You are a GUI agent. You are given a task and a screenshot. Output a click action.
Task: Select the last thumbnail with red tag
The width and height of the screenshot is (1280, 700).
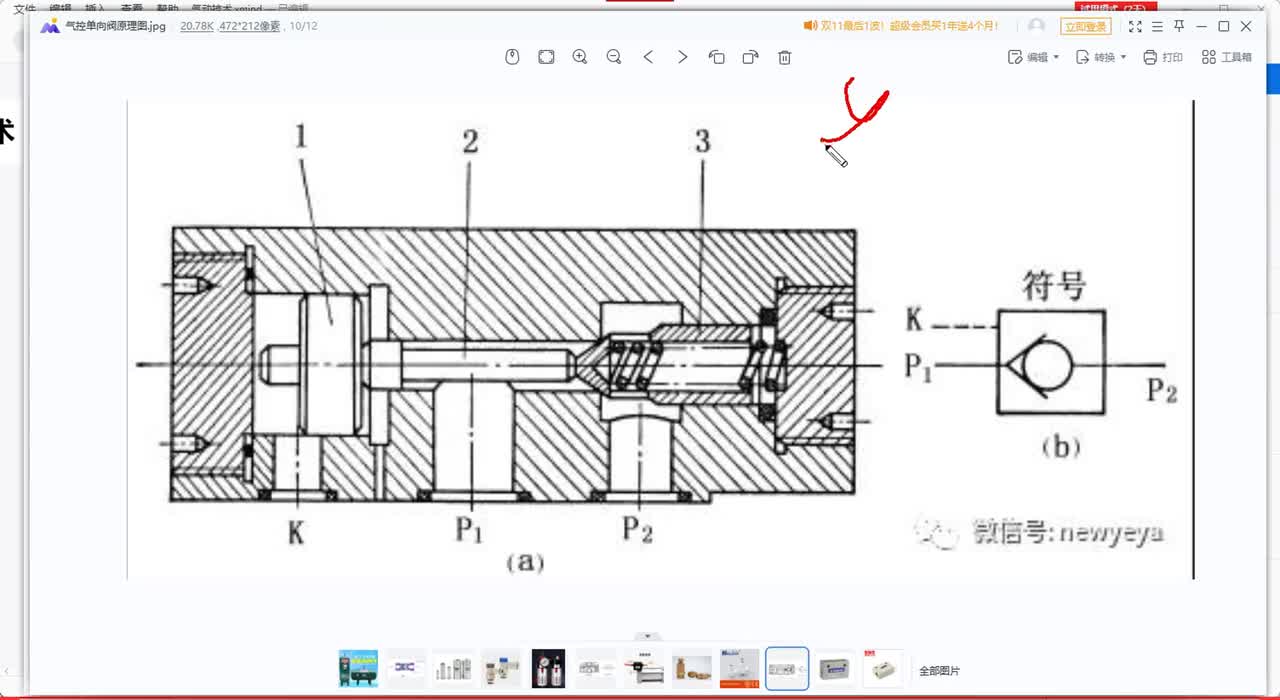(883, 668)
